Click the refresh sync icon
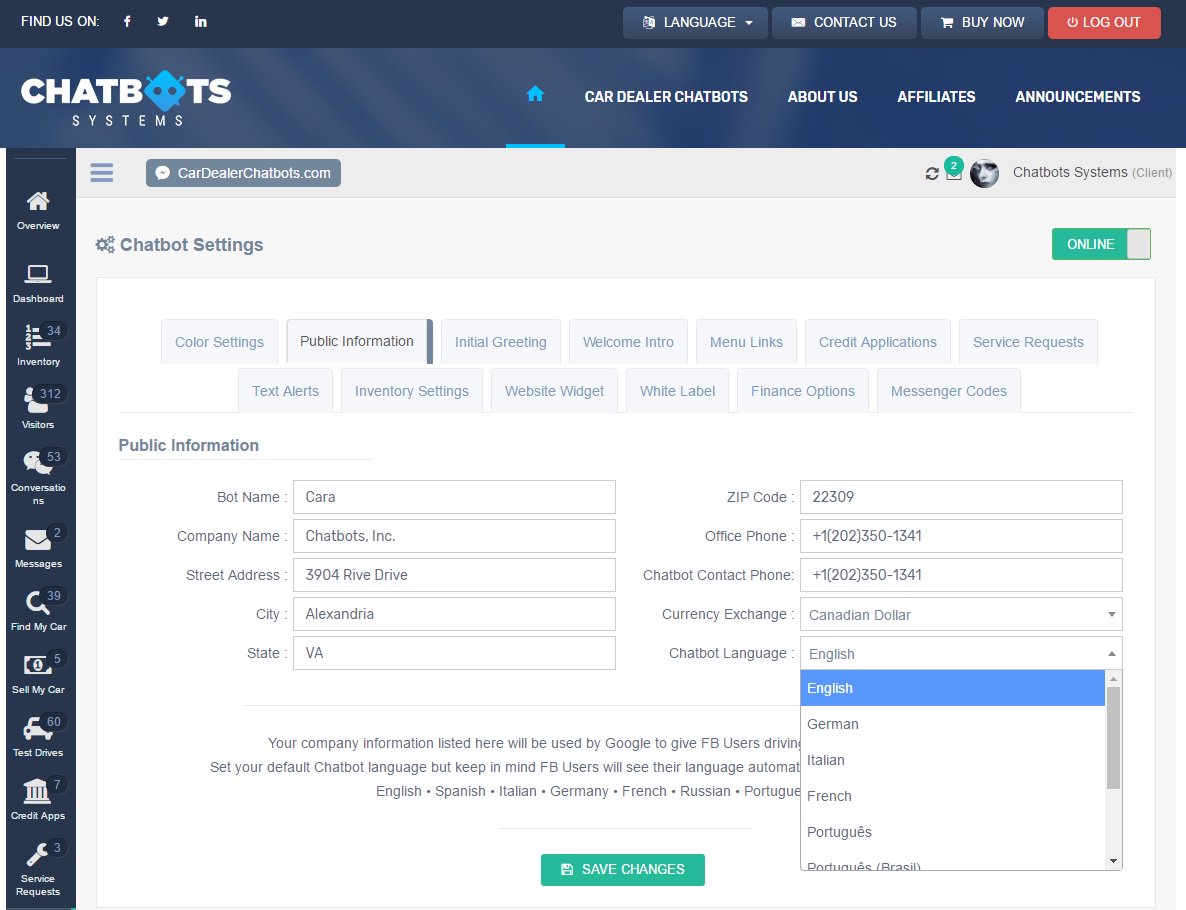1186x910 pixels. point(932,174)
